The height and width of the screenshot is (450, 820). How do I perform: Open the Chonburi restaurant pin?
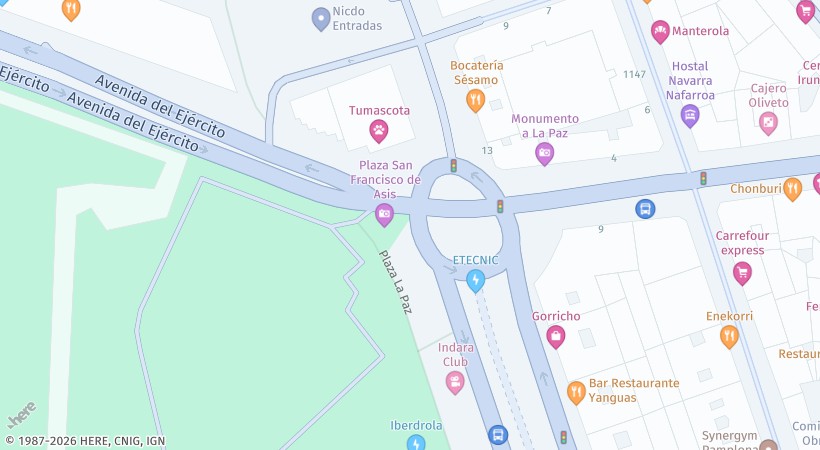[x=792, y=189]
